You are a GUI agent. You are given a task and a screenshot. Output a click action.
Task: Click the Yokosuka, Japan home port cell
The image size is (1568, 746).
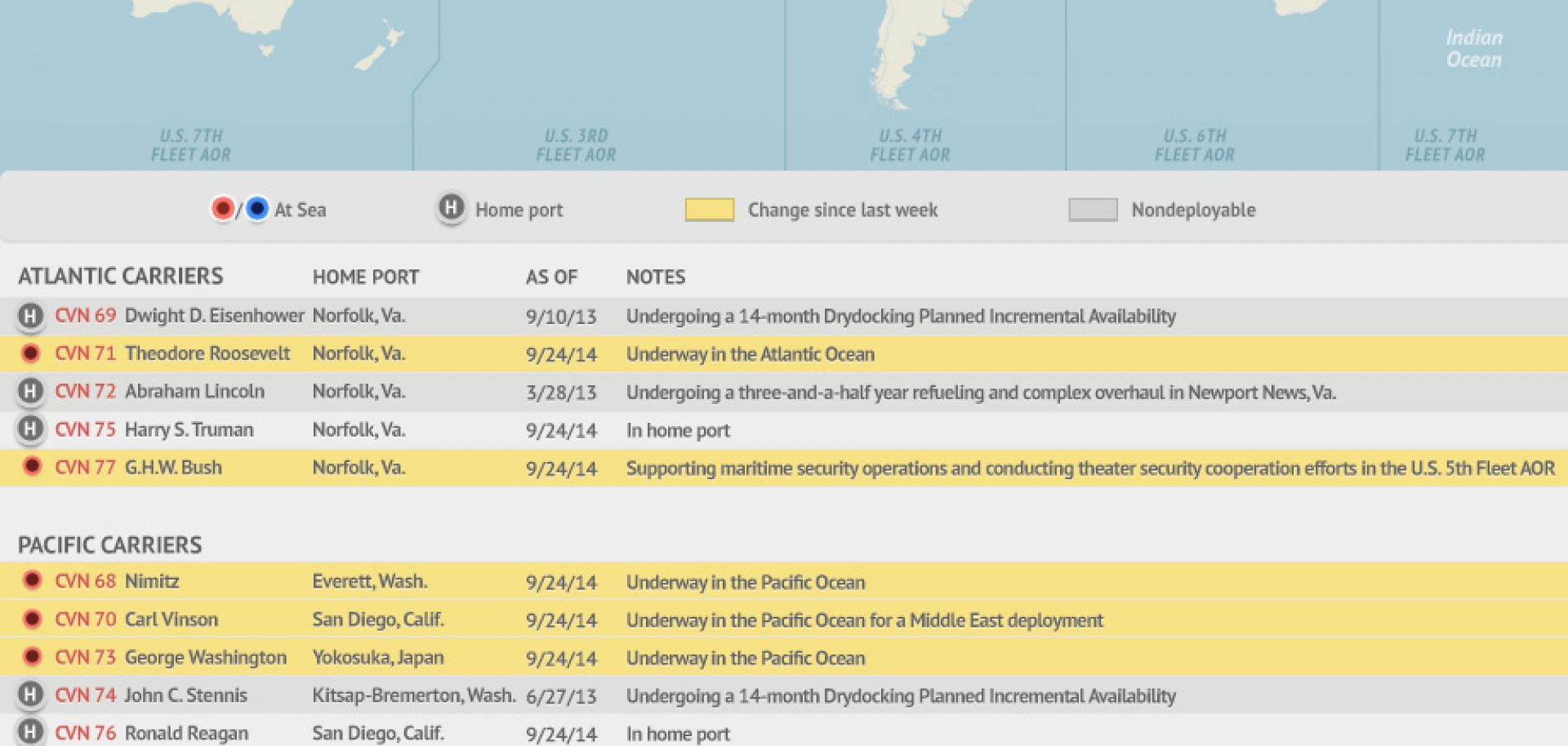point(378,658)
